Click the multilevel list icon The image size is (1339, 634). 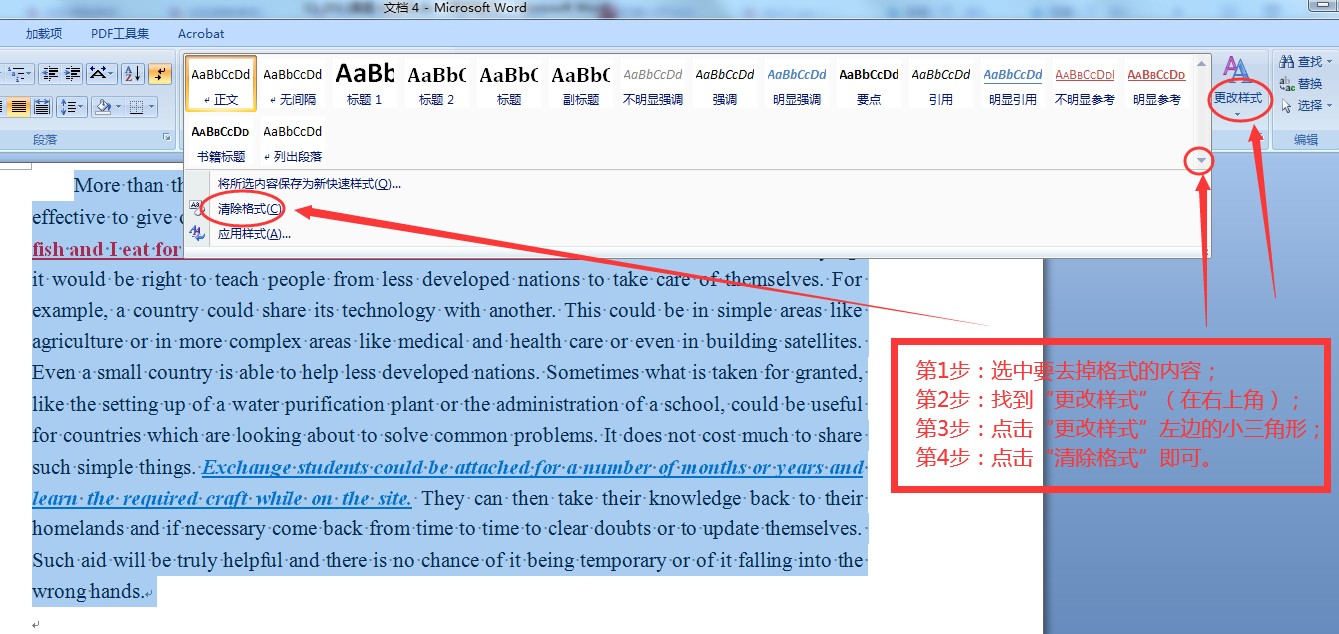(16, 74)
